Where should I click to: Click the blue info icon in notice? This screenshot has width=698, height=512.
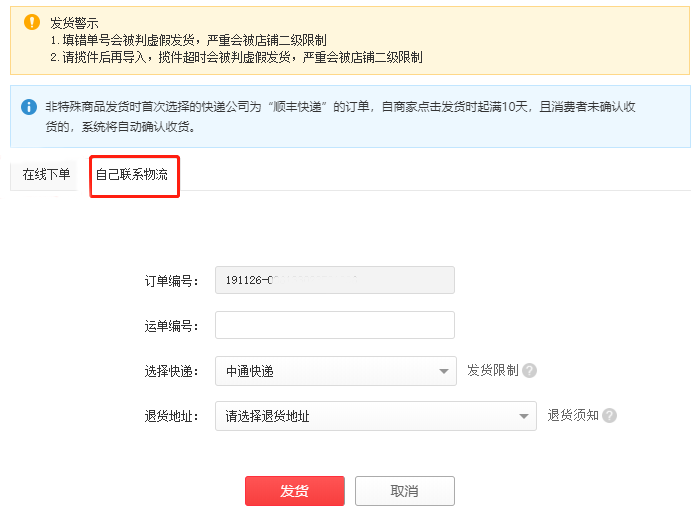[x=29, y=106]
